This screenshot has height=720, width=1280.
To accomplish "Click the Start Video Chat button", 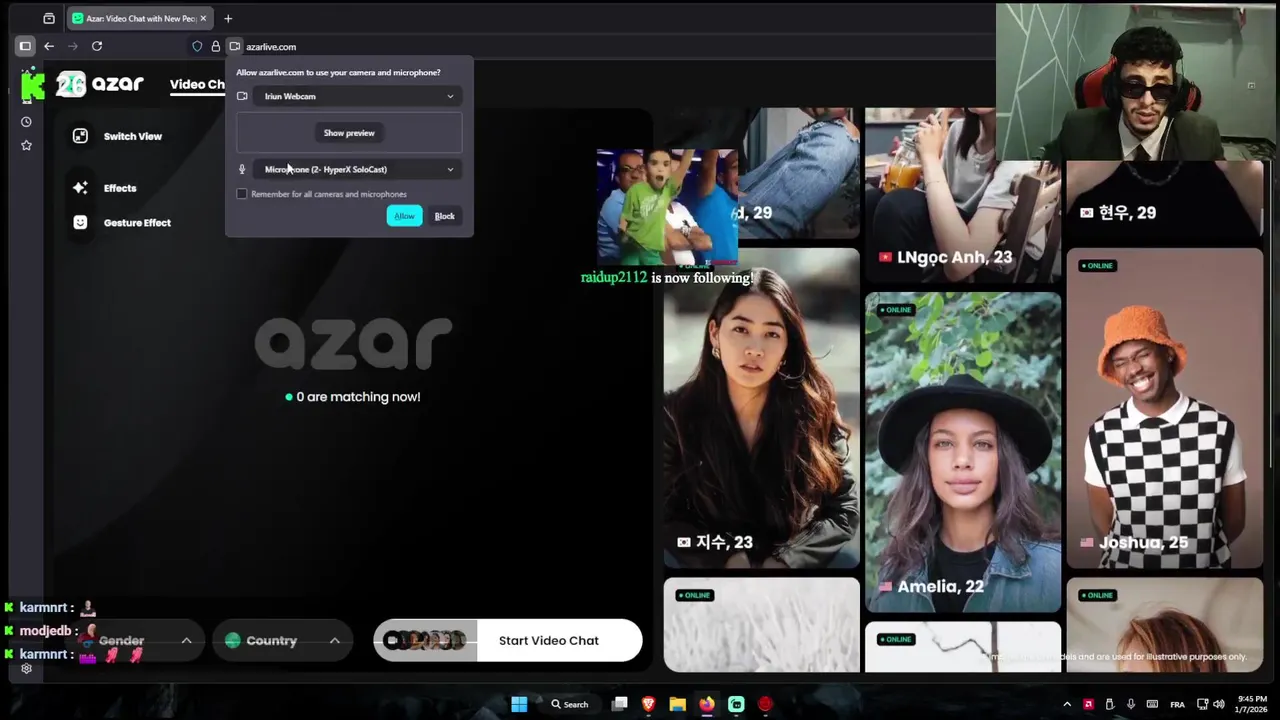I will coord(508,640).
